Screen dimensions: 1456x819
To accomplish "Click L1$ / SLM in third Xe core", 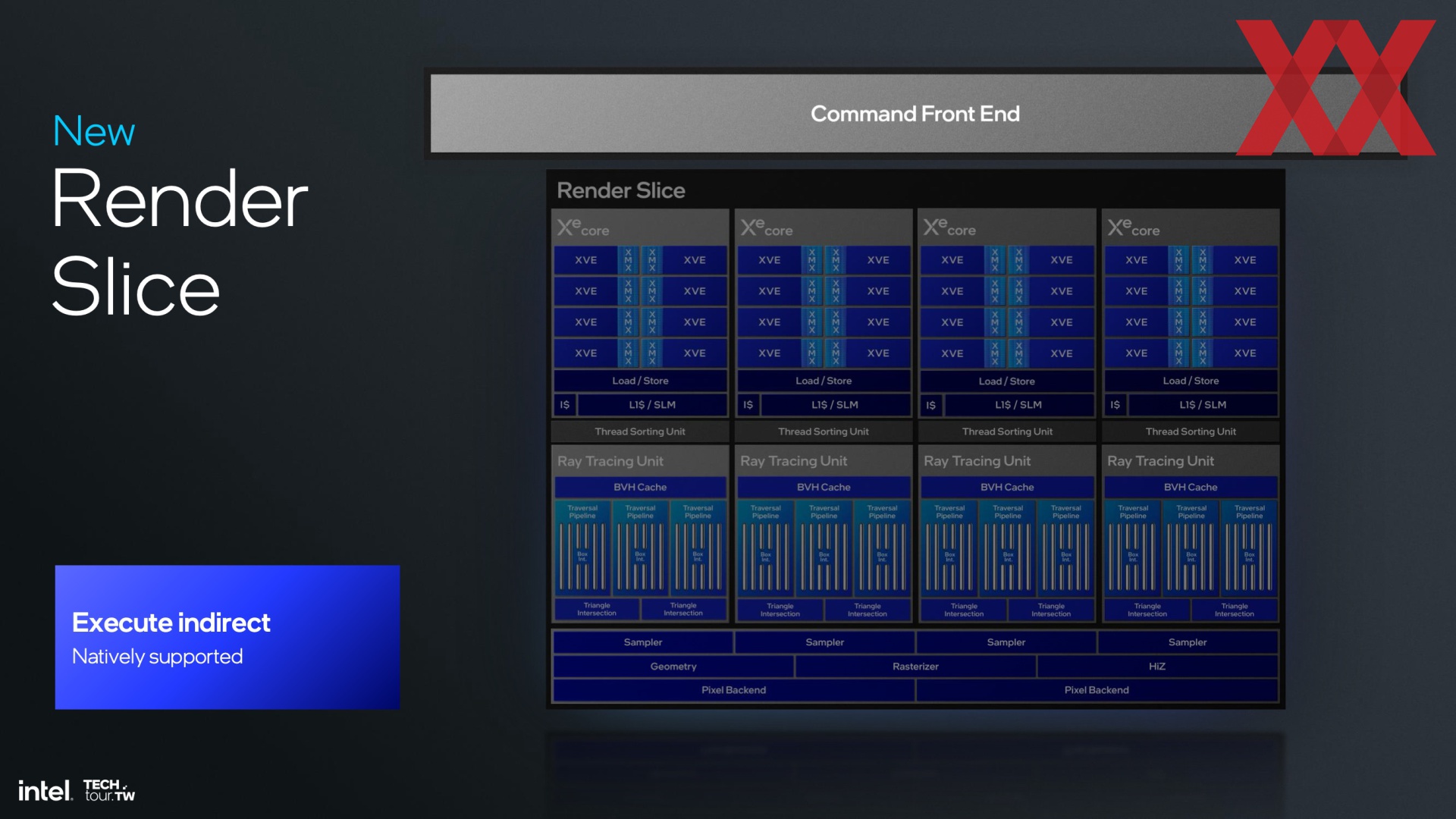I will (1018, 405).
